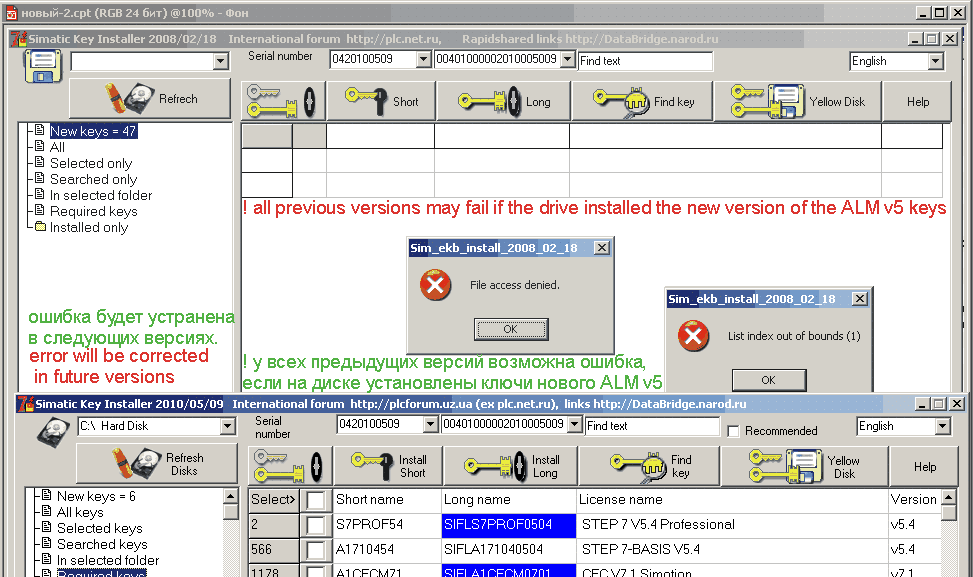Toggle the Select column header checkbox
The image size is (973, 577).
[x=315, y=499]
